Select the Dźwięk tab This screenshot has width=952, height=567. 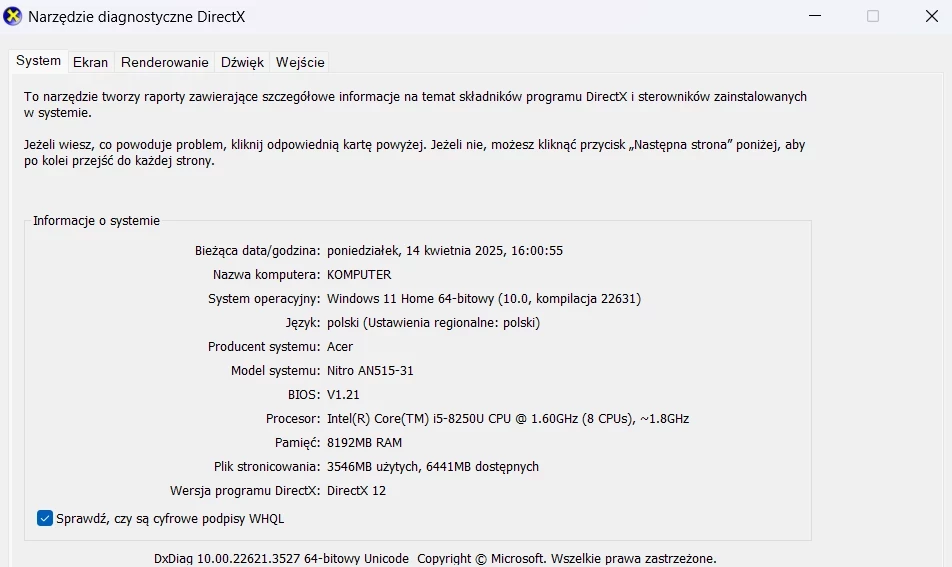tap(242, 62)
